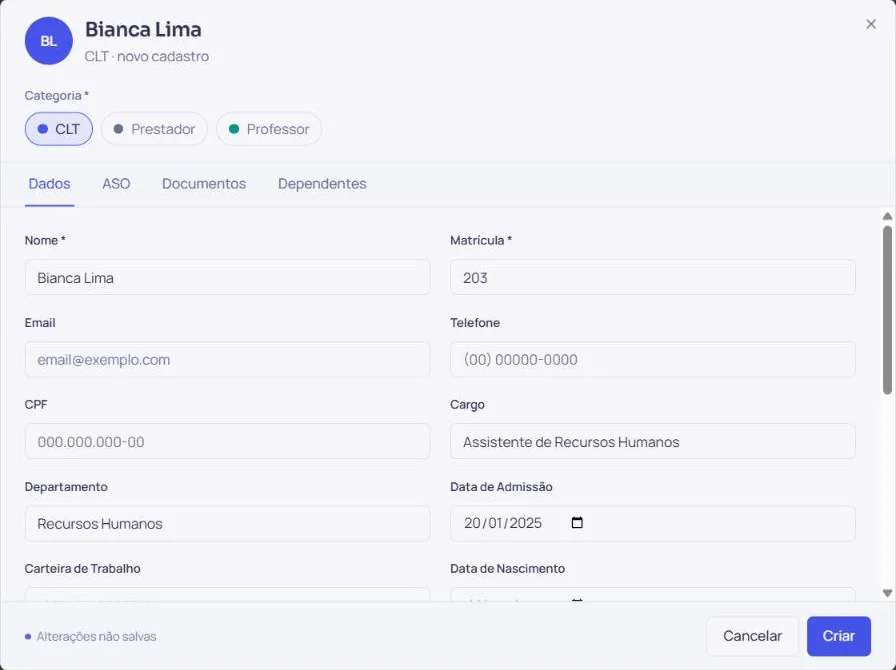Screen dimensions: 896x670
Task: Close the Bianca Lima dialog with X
Action: (x=870, y=24)
